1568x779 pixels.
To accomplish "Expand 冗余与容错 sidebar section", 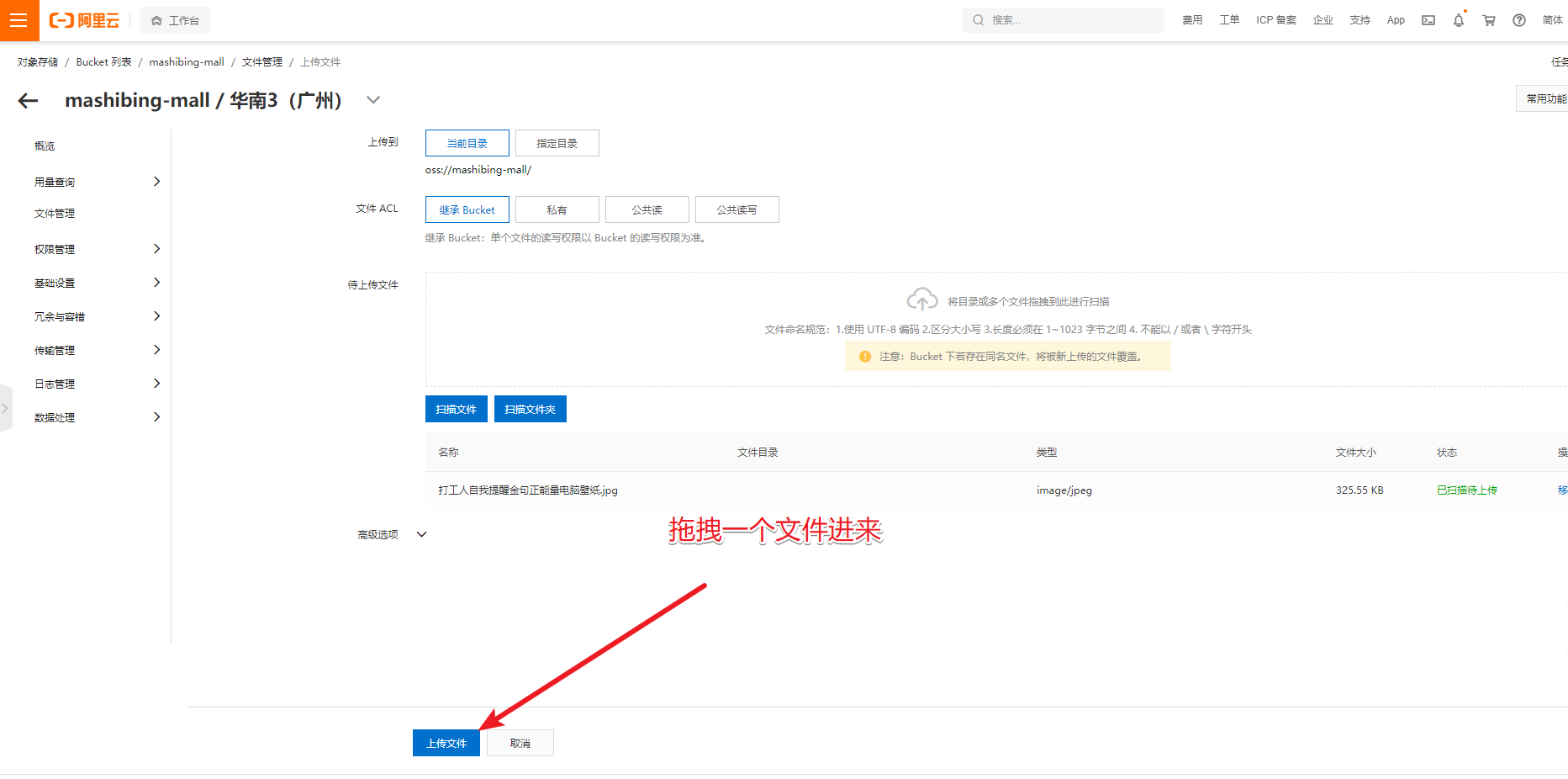I will click(156, 316).
